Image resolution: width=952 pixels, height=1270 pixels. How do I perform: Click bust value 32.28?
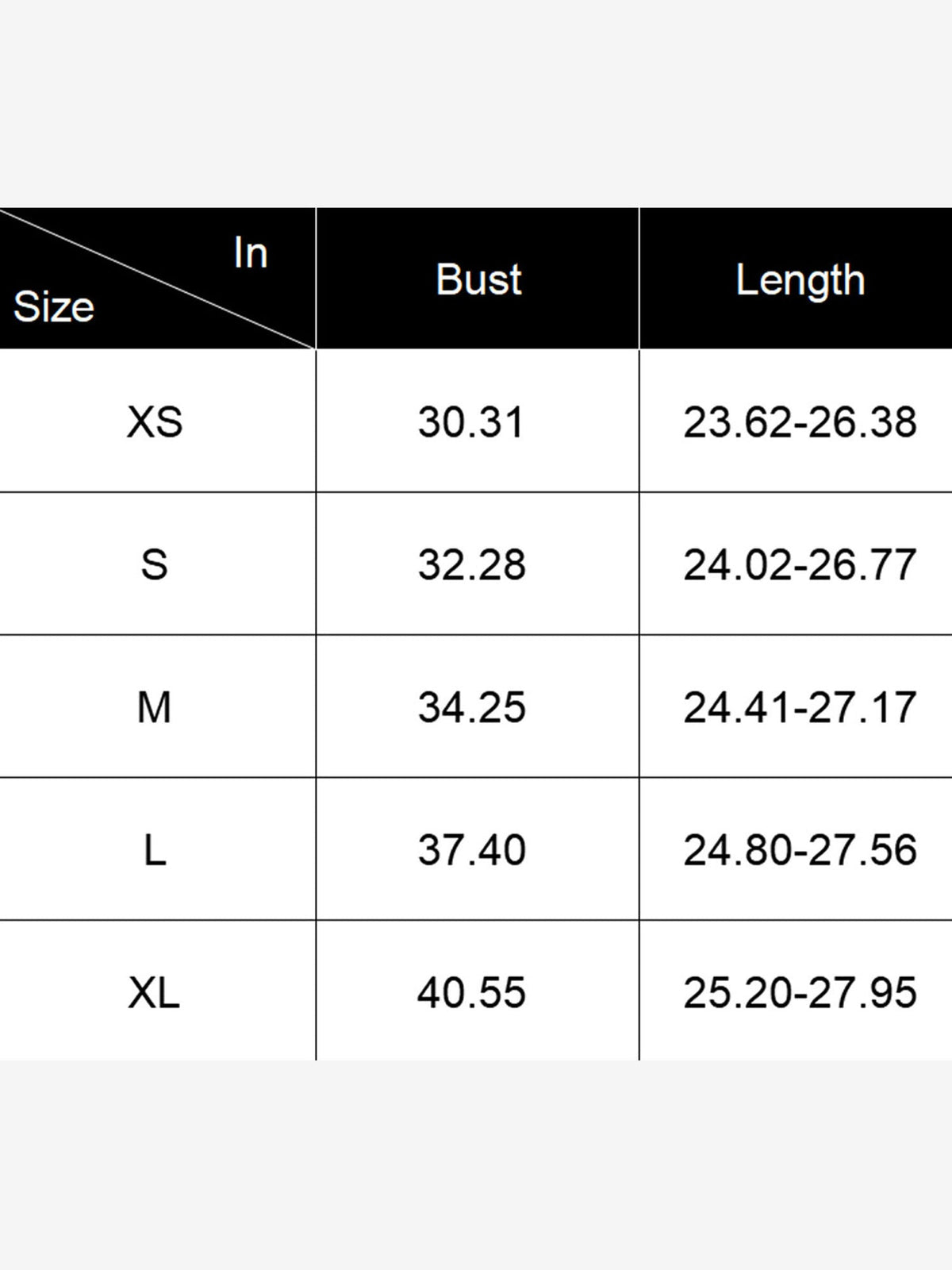472,564
